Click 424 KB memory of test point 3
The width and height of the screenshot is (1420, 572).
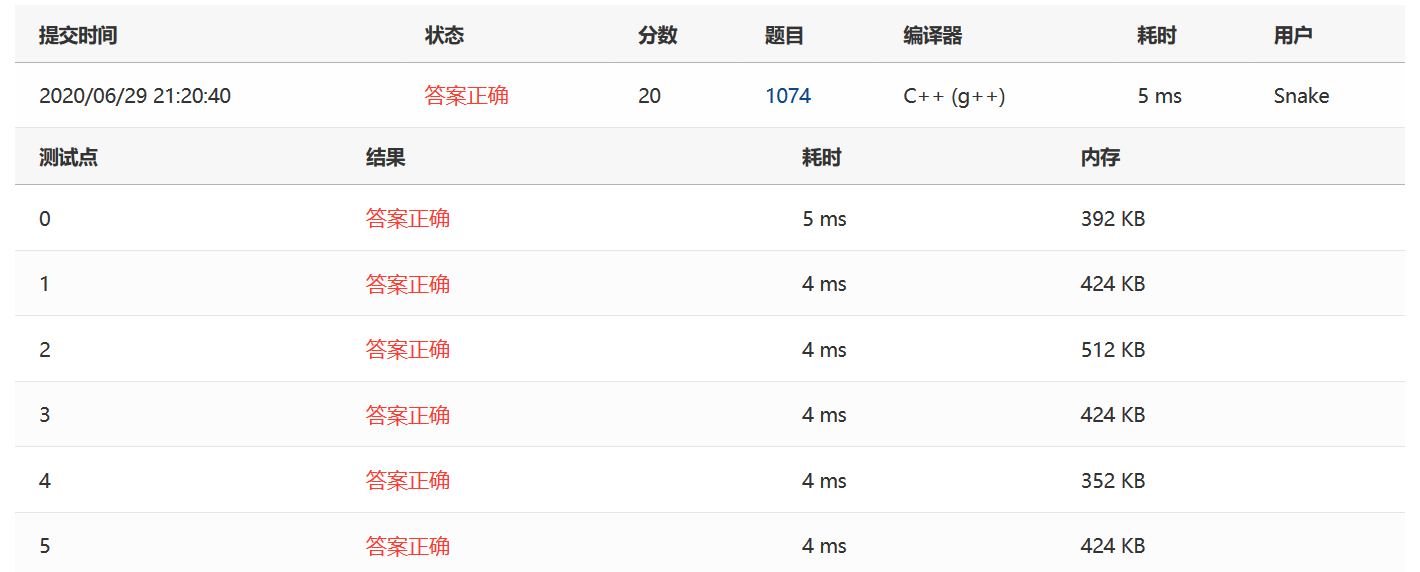(1113, 415)
